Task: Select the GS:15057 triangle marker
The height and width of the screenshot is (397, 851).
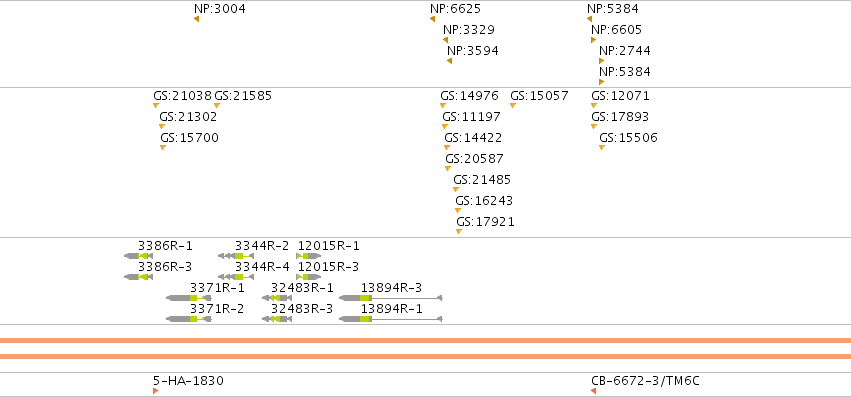Action: [513, 105]
